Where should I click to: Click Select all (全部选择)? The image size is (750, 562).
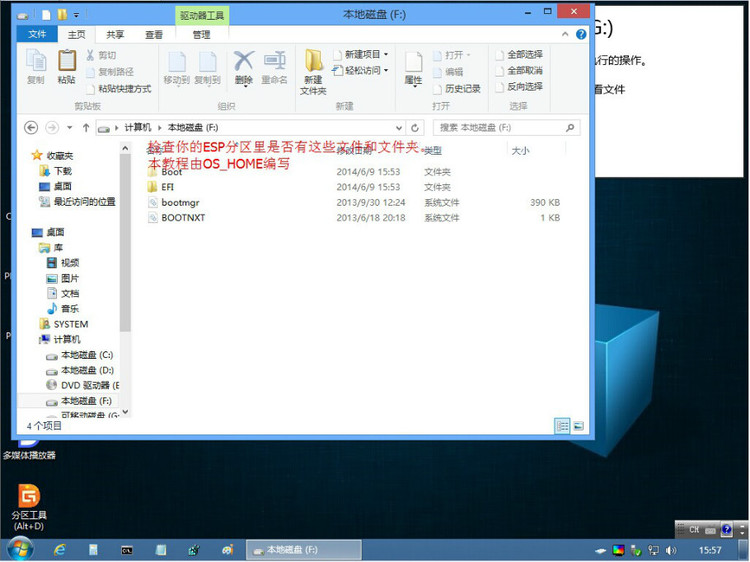519,55
